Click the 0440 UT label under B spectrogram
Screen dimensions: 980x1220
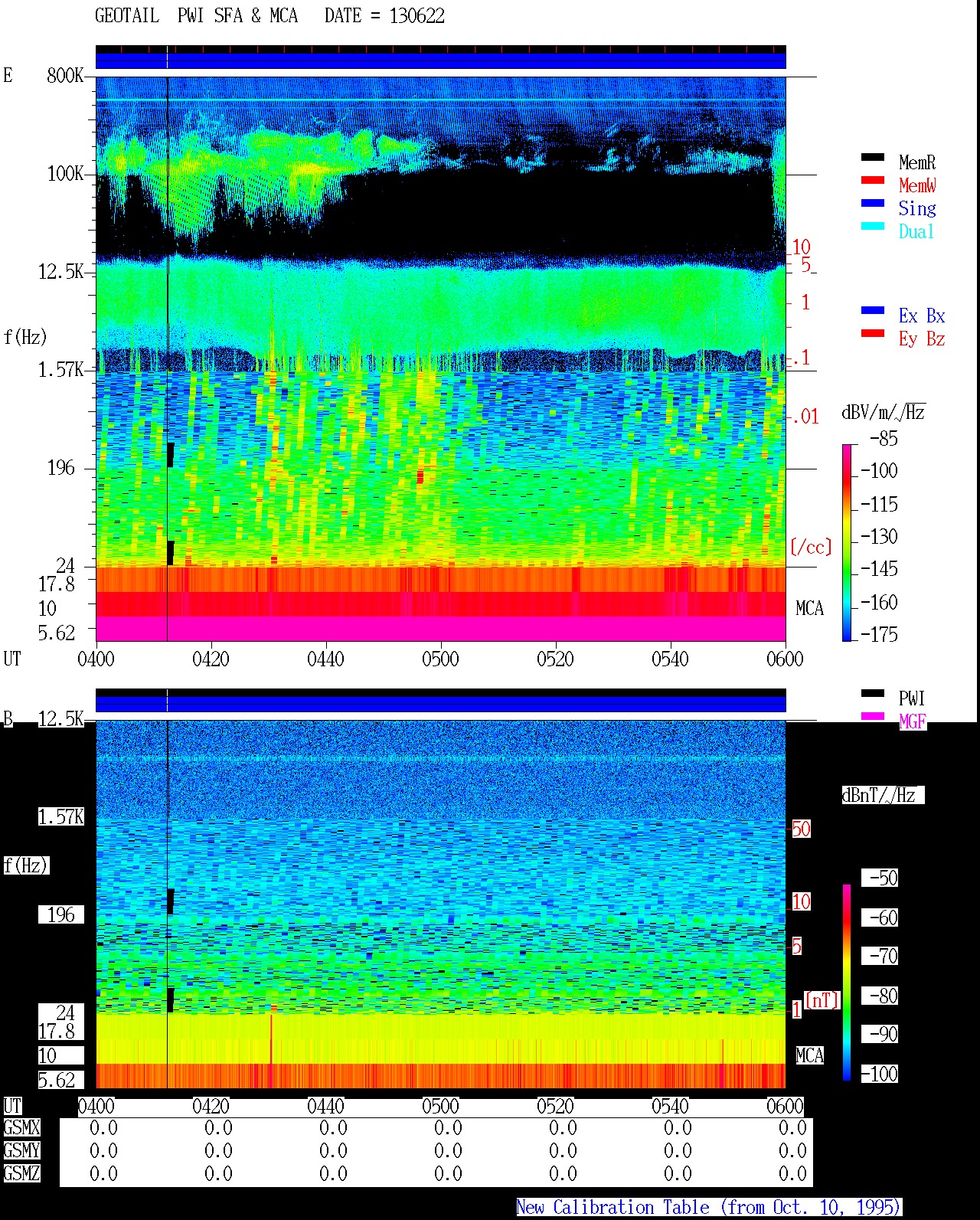tap(325, 1107)
